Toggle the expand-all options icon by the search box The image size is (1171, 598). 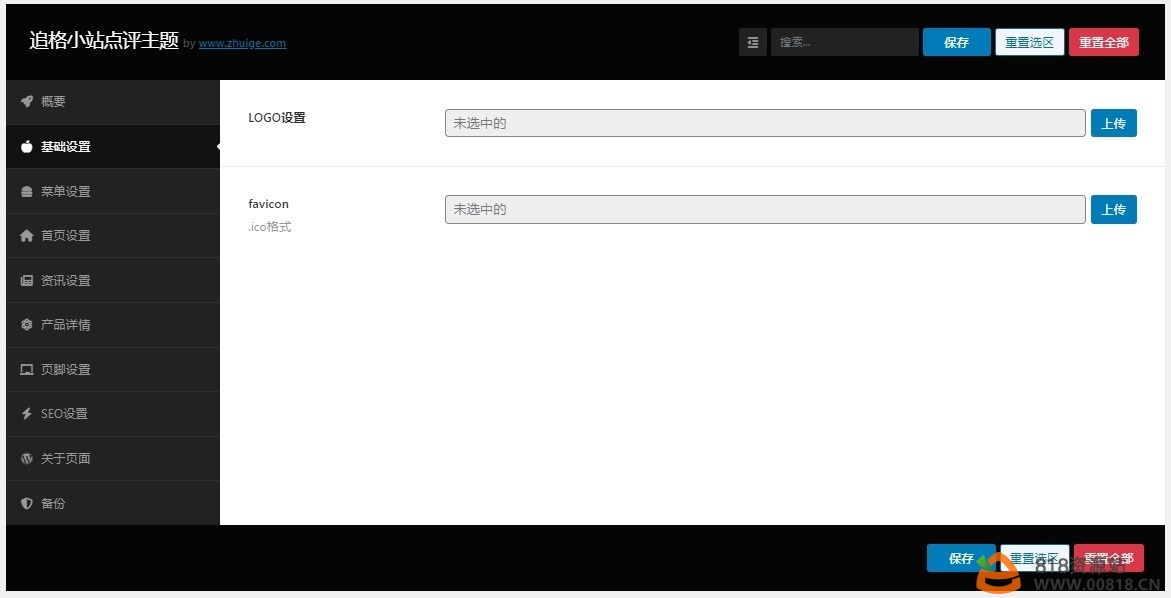[753, 43]
